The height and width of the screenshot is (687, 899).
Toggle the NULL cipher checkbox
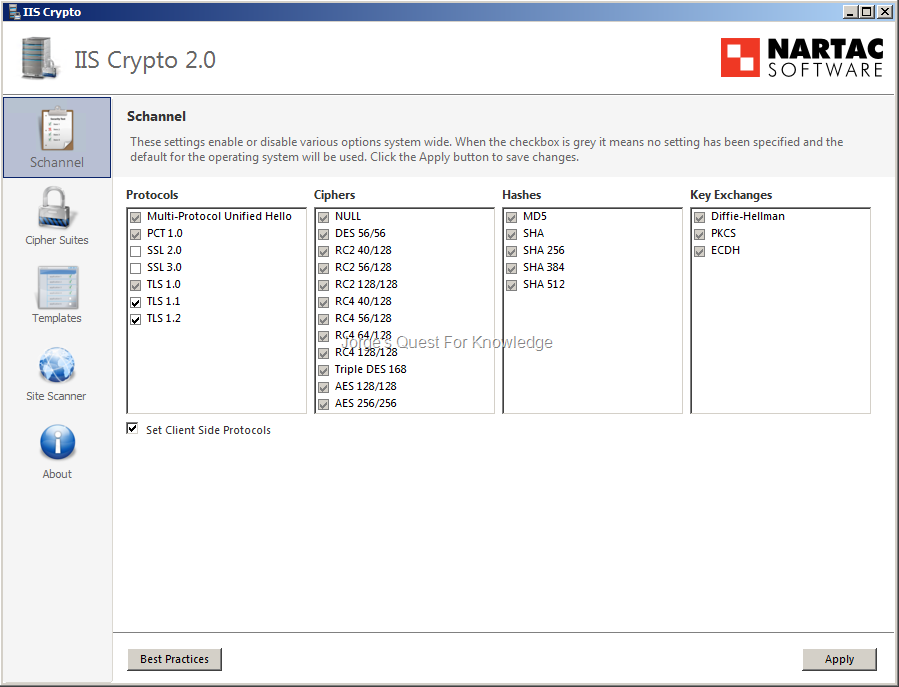pos(323,217)
